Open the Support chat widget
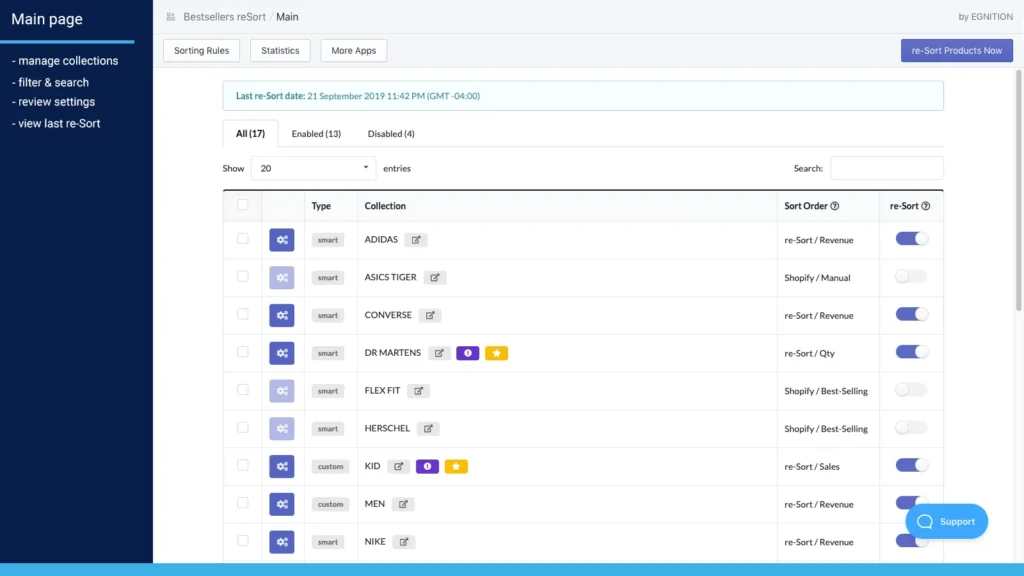The height and width of the screenshot is (576, 1024). coord(946,521)
